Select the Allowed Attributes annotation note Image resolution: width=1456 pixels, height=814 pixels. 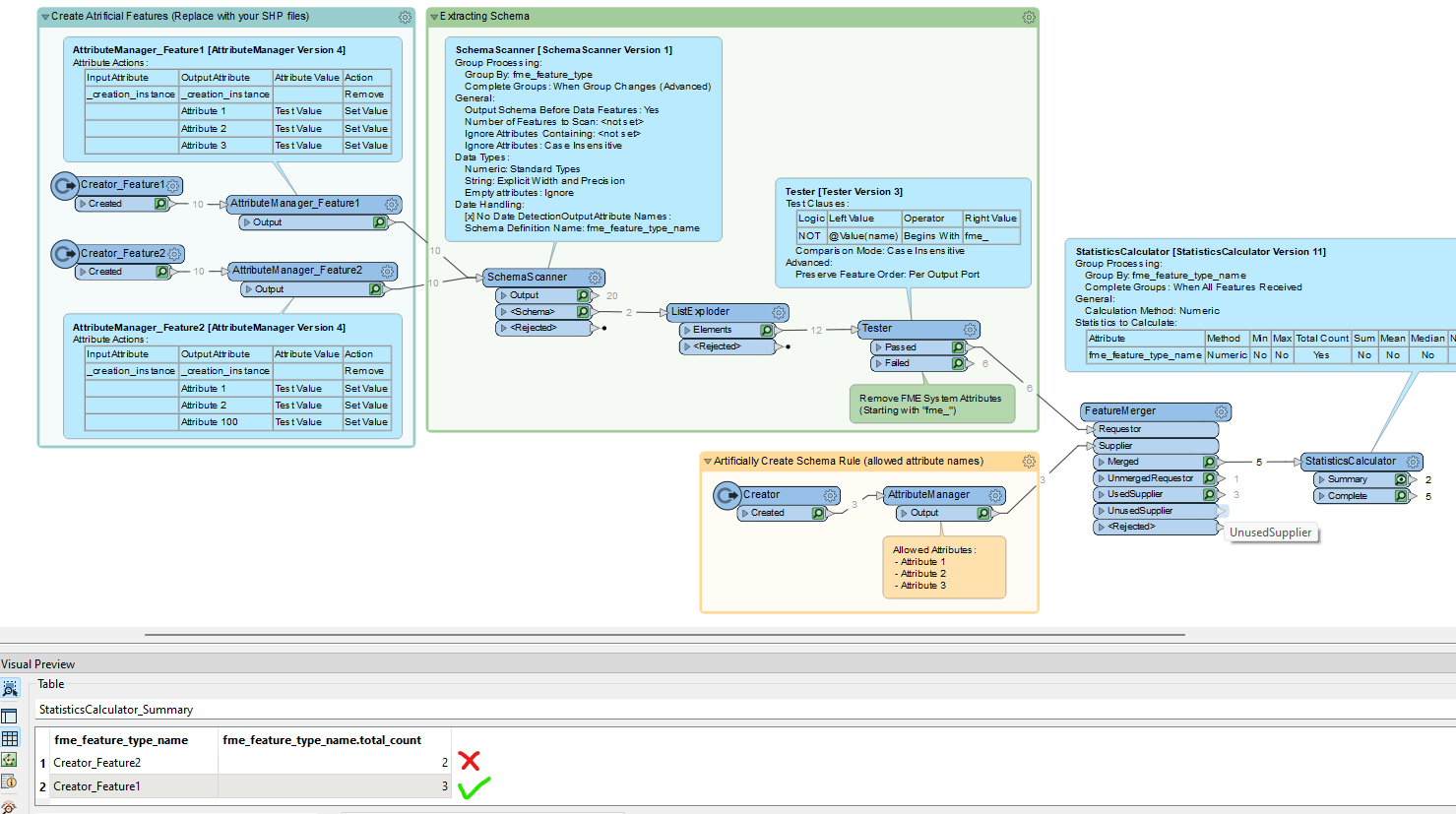coord(944,567)
